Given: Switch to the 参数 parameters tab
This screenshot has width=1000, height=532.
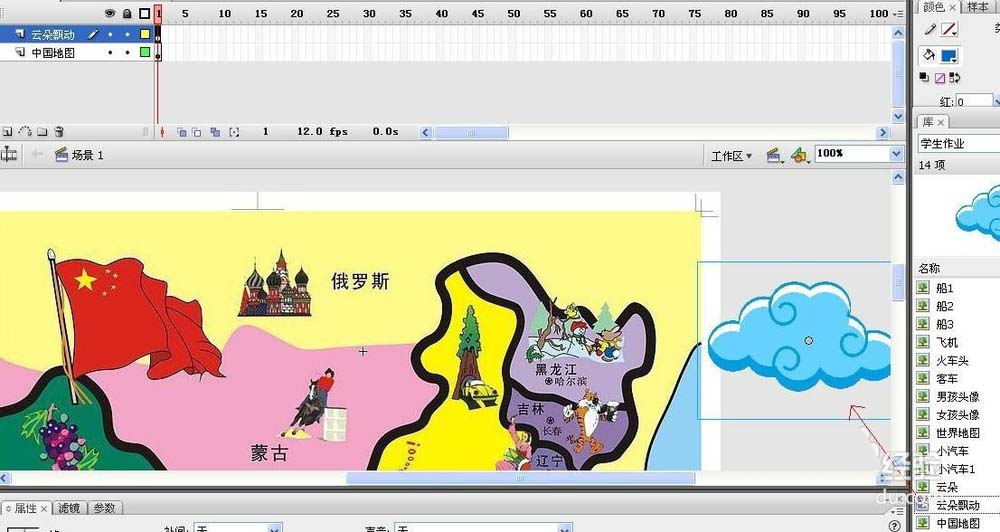Looking at the screenshot, I should tap(104, 508).
